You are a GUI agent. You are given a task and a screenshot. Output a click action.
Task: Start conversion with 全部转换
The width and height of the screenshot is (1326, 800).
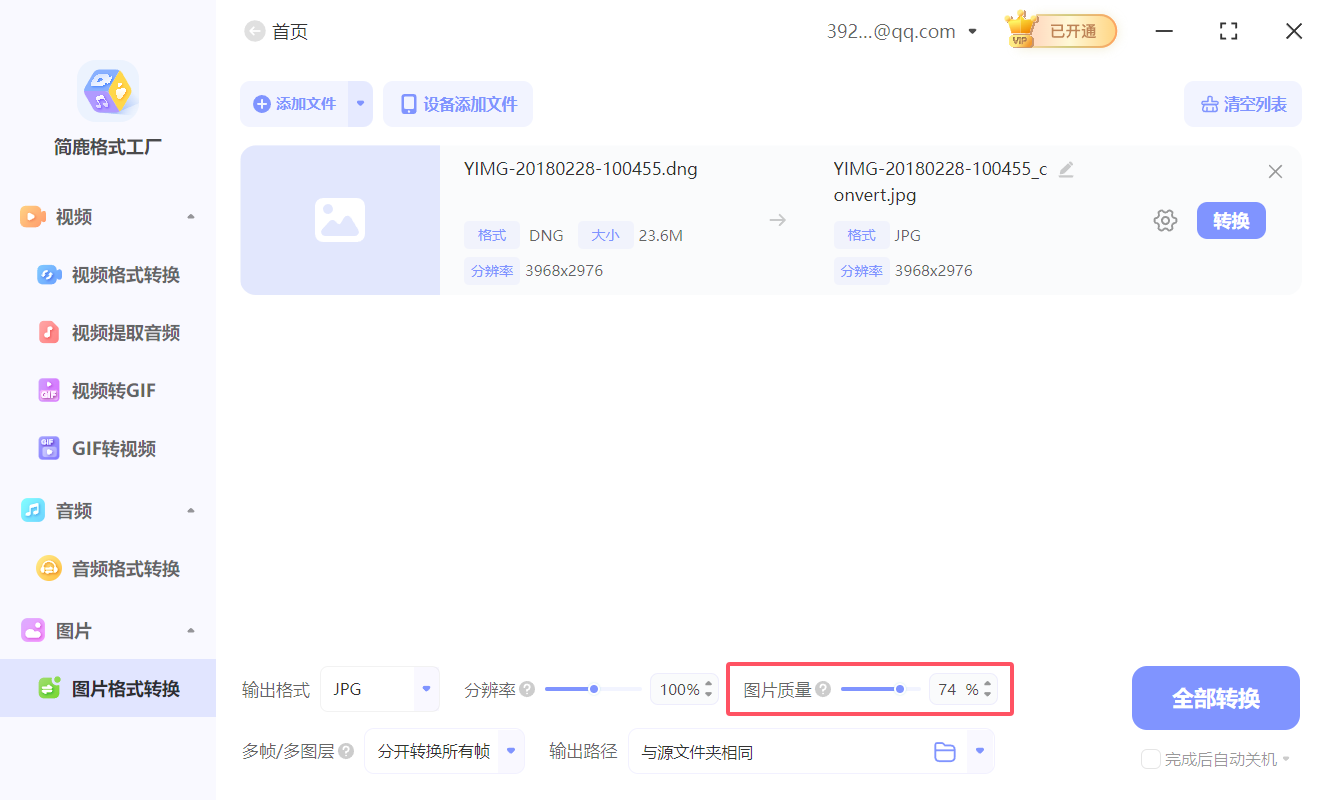point(1215,697)
